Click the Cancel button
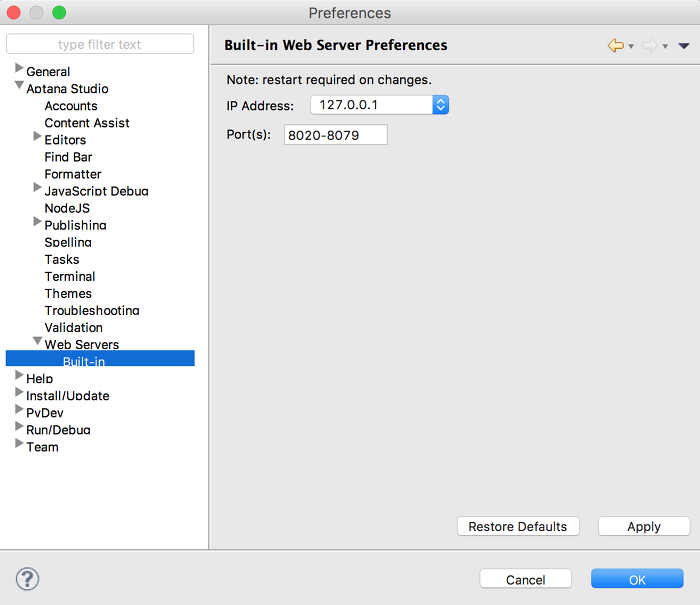 click(x=525, y=579)
